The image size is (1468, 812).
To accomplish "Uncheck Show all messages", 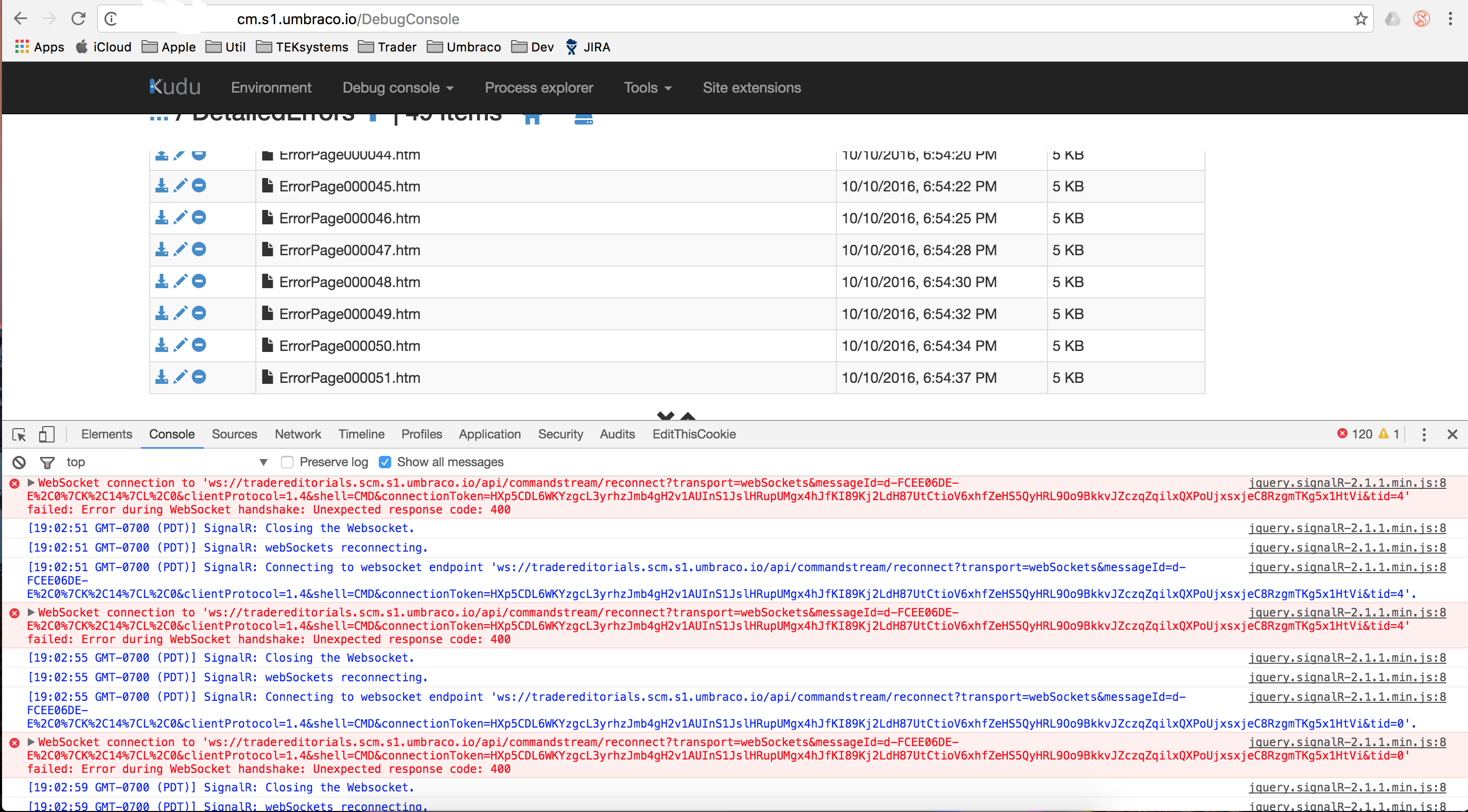I will click(385, 462).
